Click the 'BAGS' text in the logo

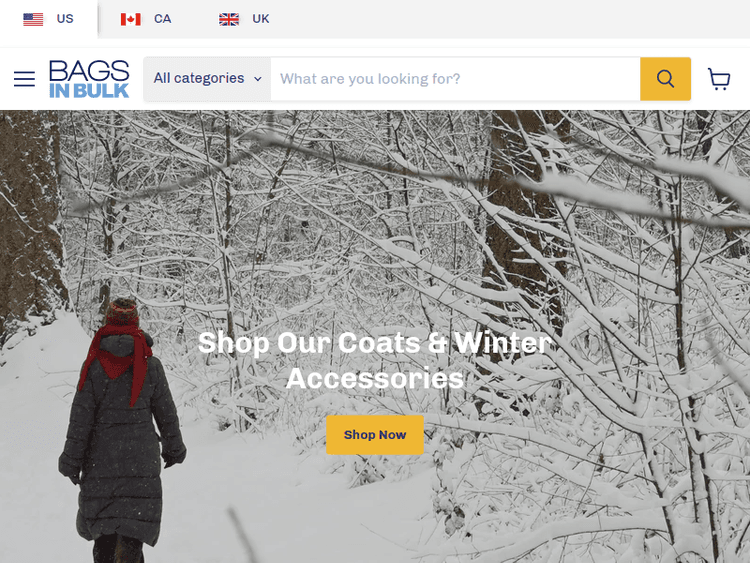coord(89,70)
